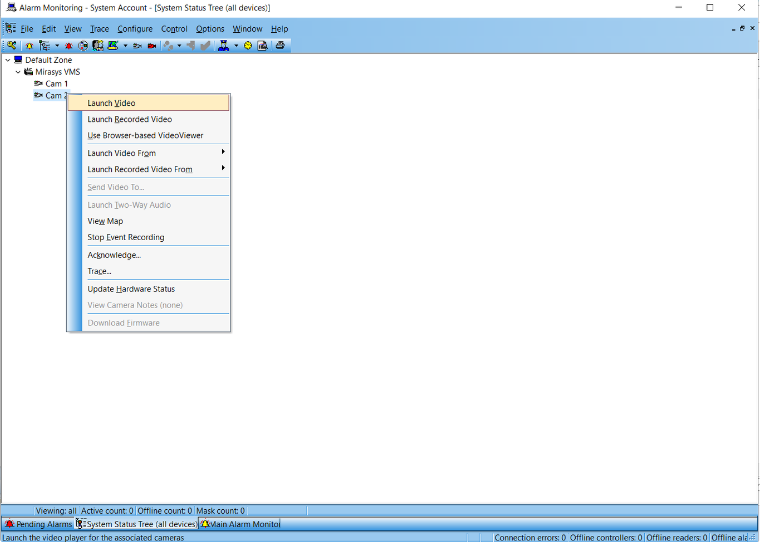The width and height of the screenshot is (760, 543).
Task: Select Cam 1 in the device tree
Action: 56,84
